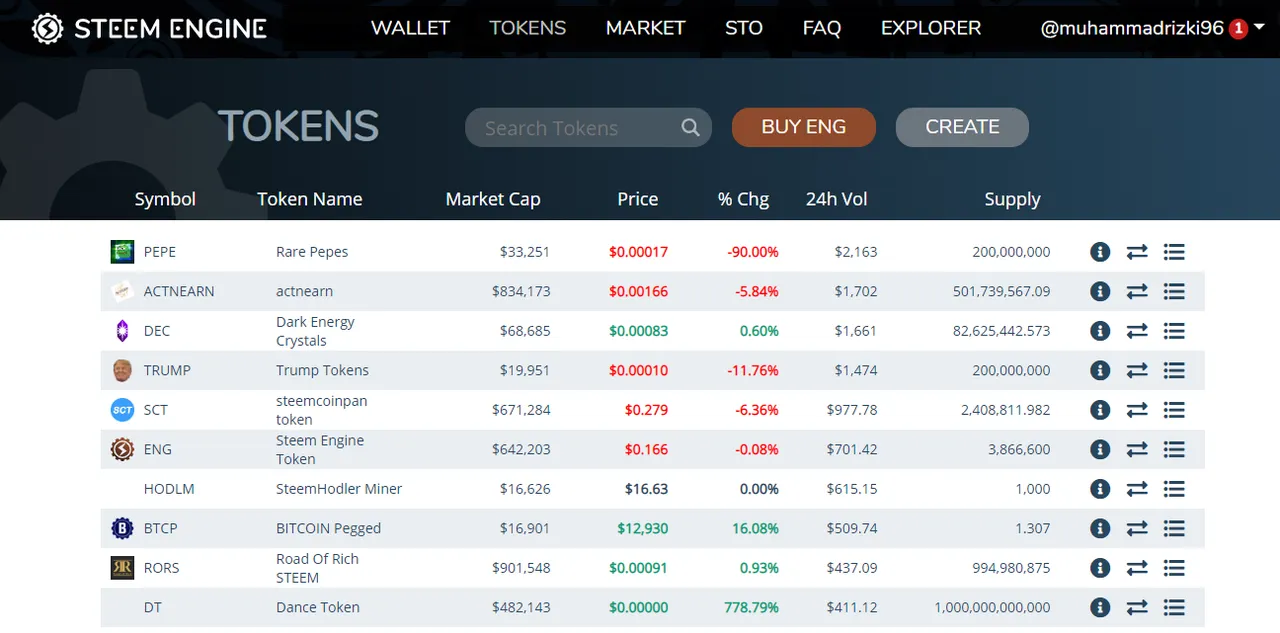The image size is (1280, 633).
Task: View info icon for SCT token
Action: [x=1100, y=410]
